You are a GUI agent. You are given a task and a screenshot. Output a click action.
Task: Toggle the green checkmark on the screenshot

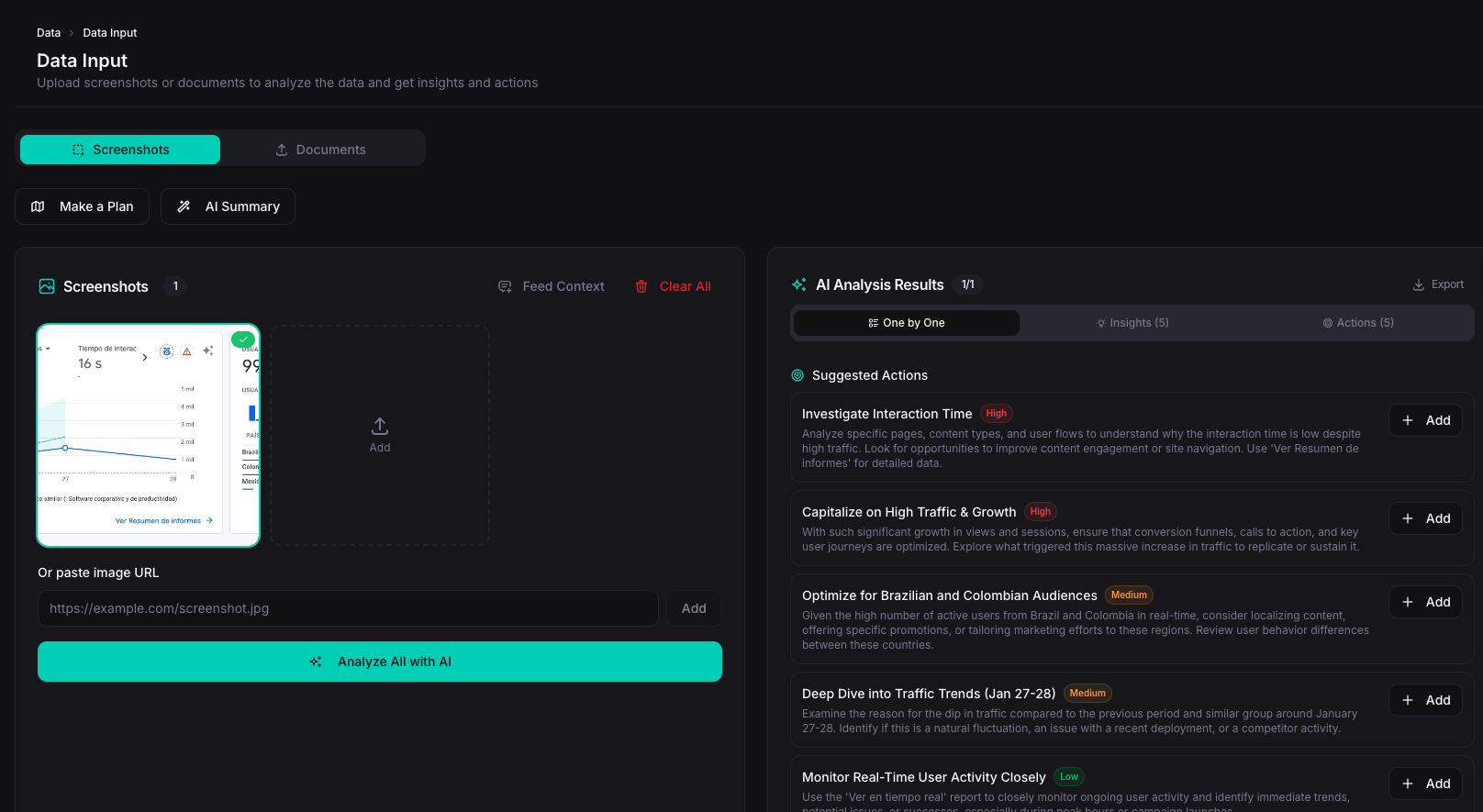(243, 339)
